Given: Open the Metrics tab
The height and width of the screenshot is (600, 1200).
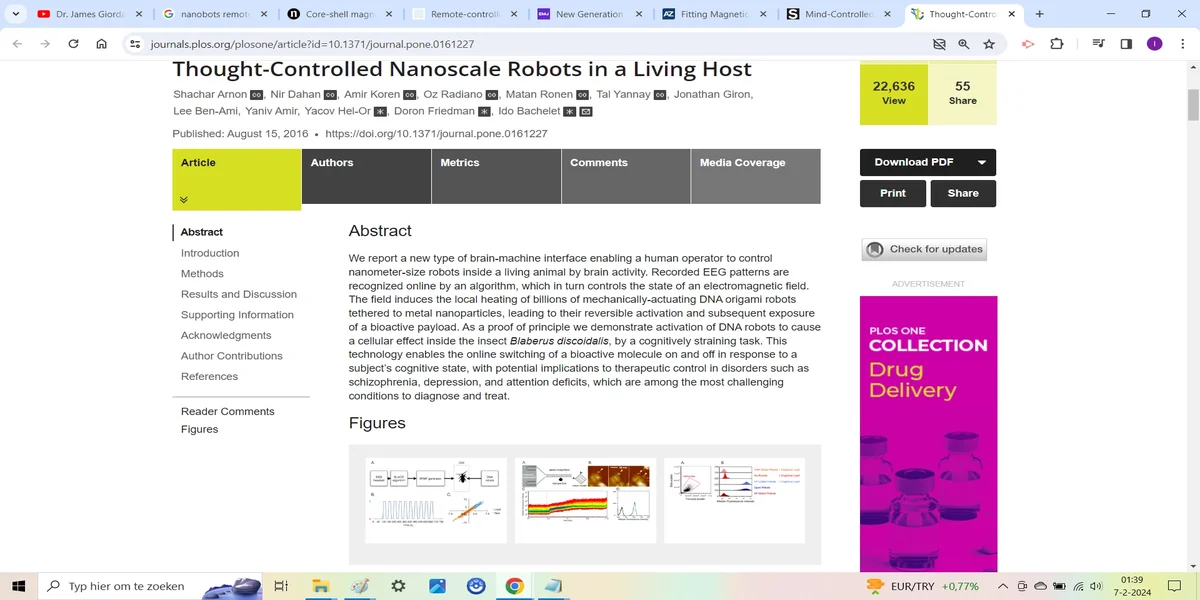Looking at the screenshot, I should 496,176.
